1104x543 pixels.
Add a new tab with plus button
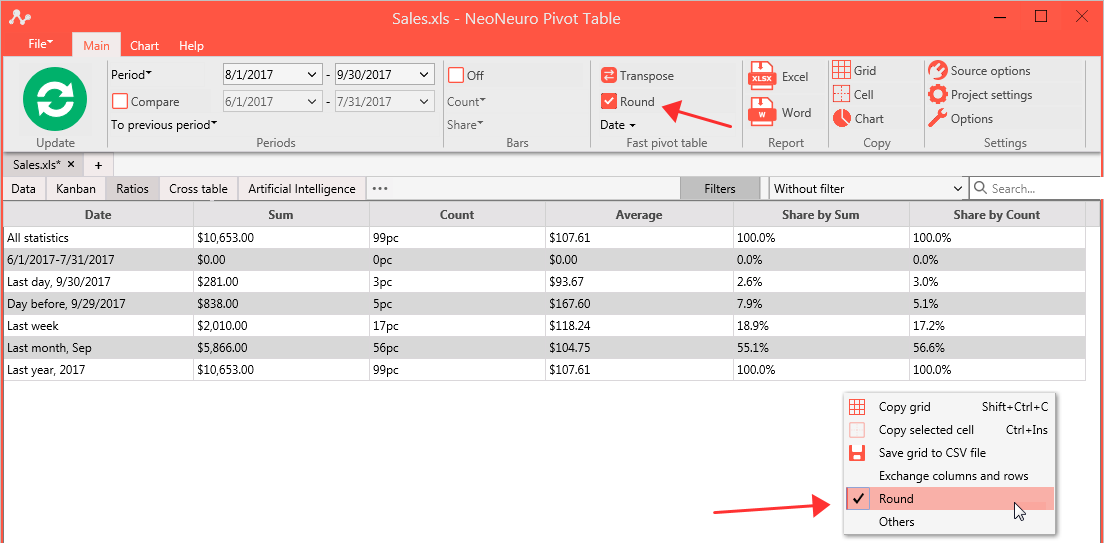coord(99,165)
